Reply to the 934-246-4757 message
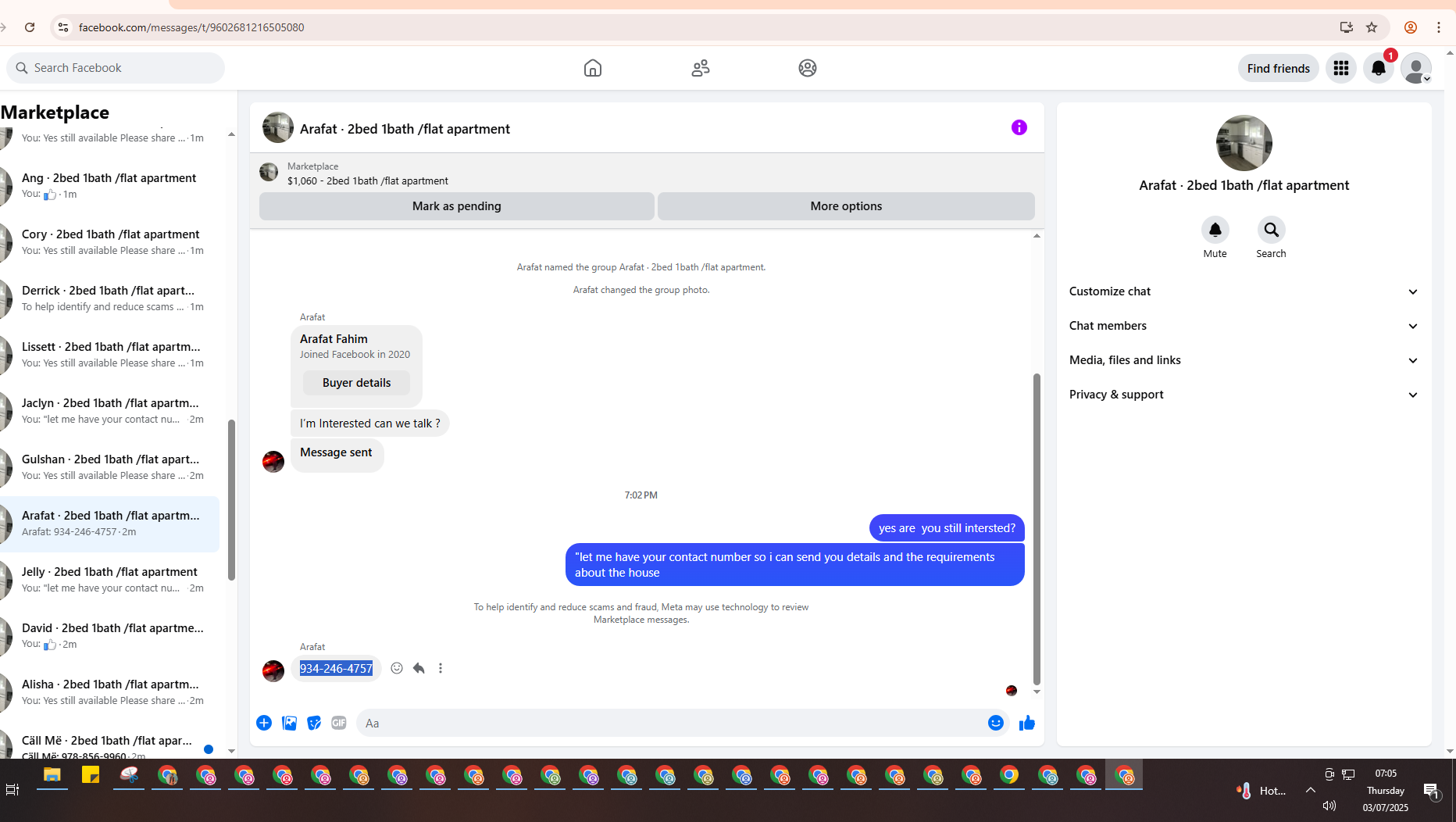1456x822 pixels. coord(419,668)
